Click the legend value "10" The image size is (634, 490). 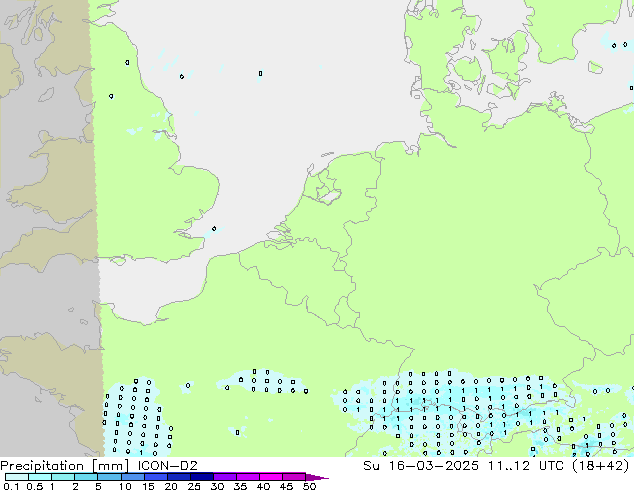(125, 486)
